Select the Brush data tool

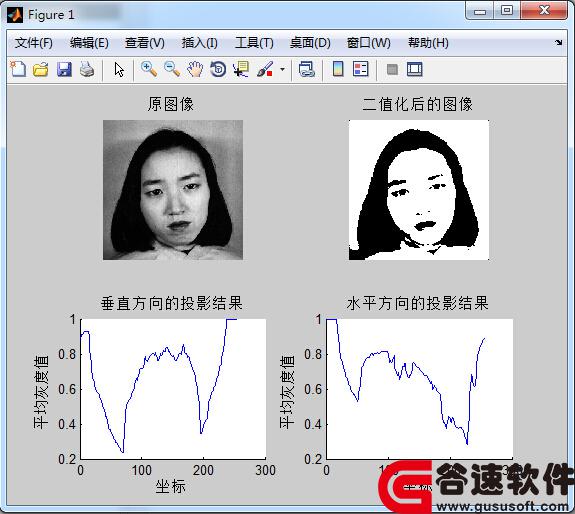265,69
